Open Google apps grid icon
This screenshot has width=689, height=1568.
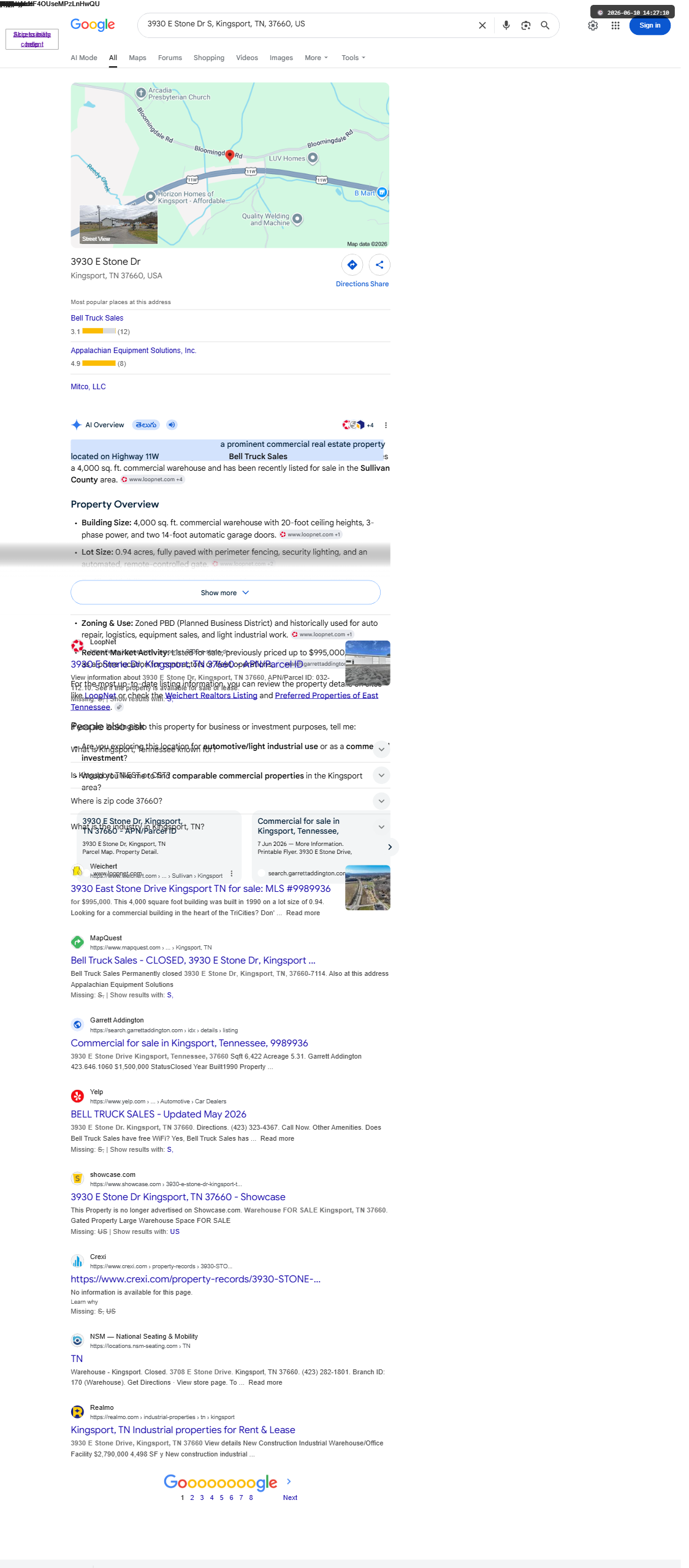coord(615,26)
